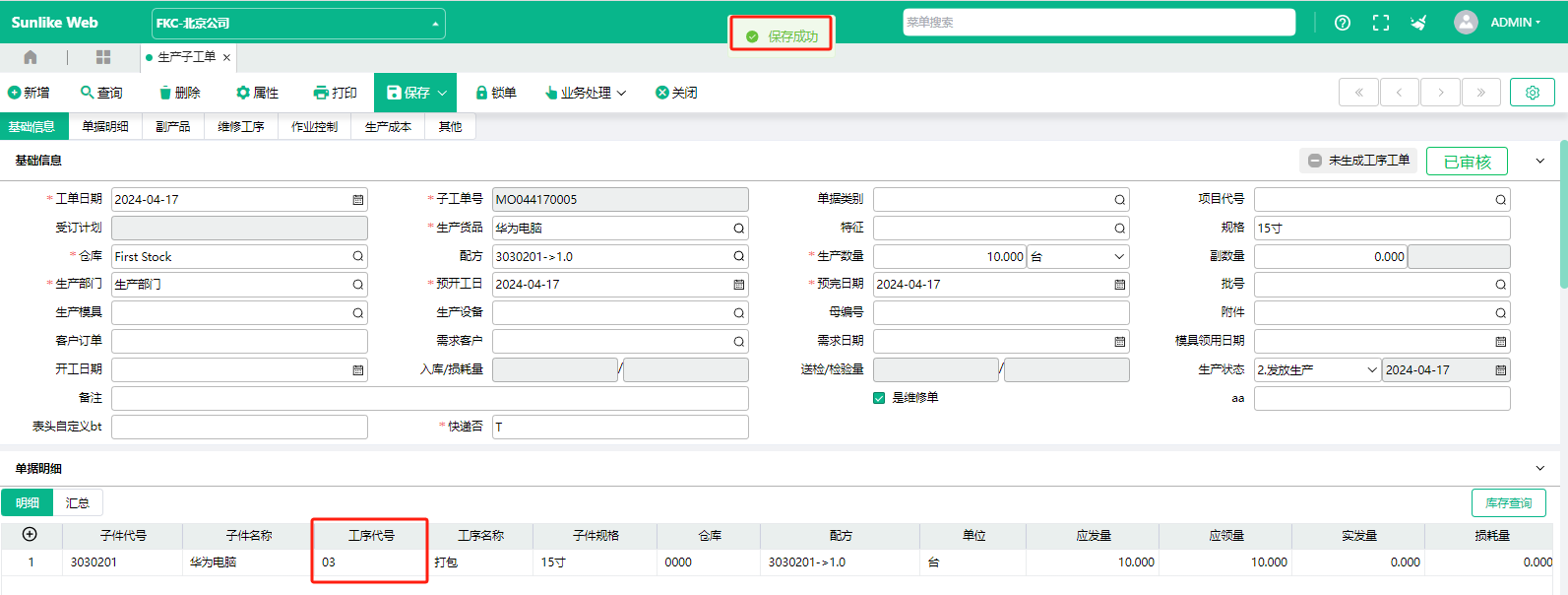Open the 生产数量 unit dropdown 台
This screenshot has height=595, width=1568.
[x=1078, y=257]
